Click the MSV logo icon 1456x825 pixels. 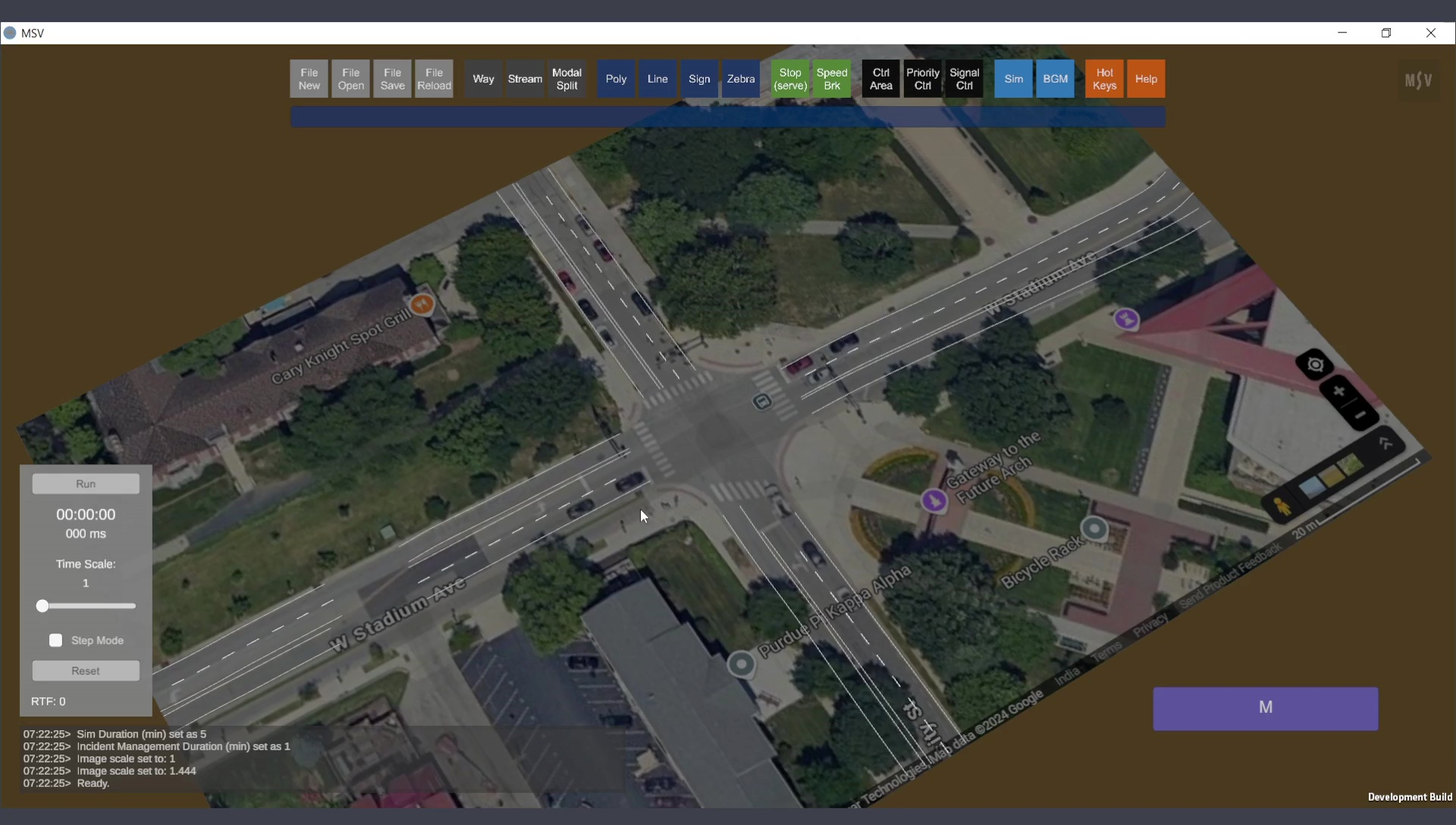click(x=1418, y=80)
